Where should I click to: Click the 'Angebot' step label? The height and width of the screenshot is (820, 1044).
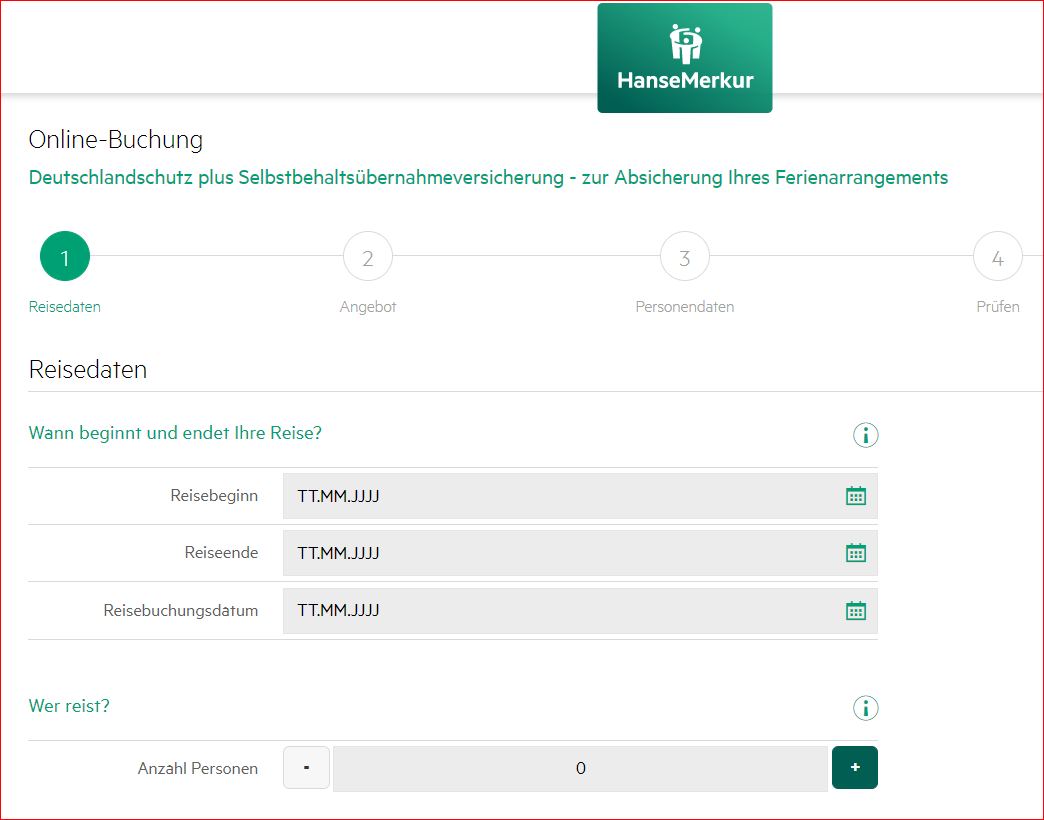tap(368, 307)
